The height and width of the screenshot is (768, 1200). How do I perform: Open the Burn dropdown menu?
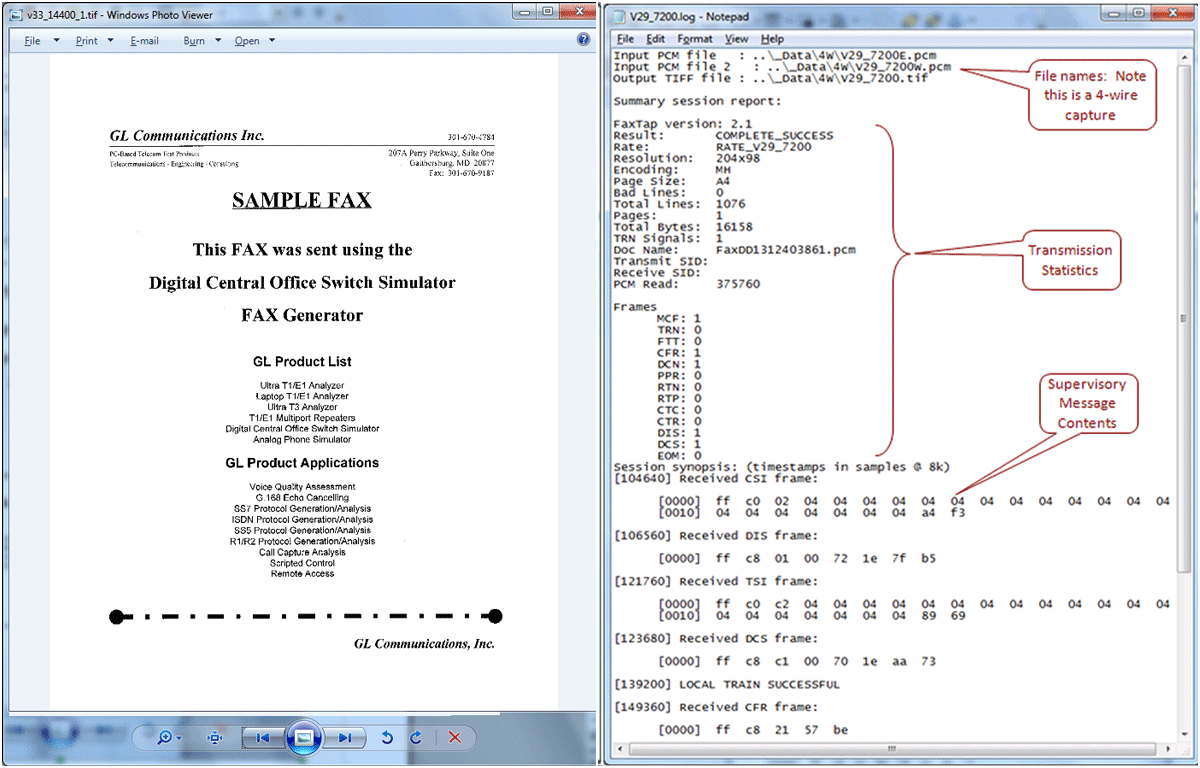202,41
